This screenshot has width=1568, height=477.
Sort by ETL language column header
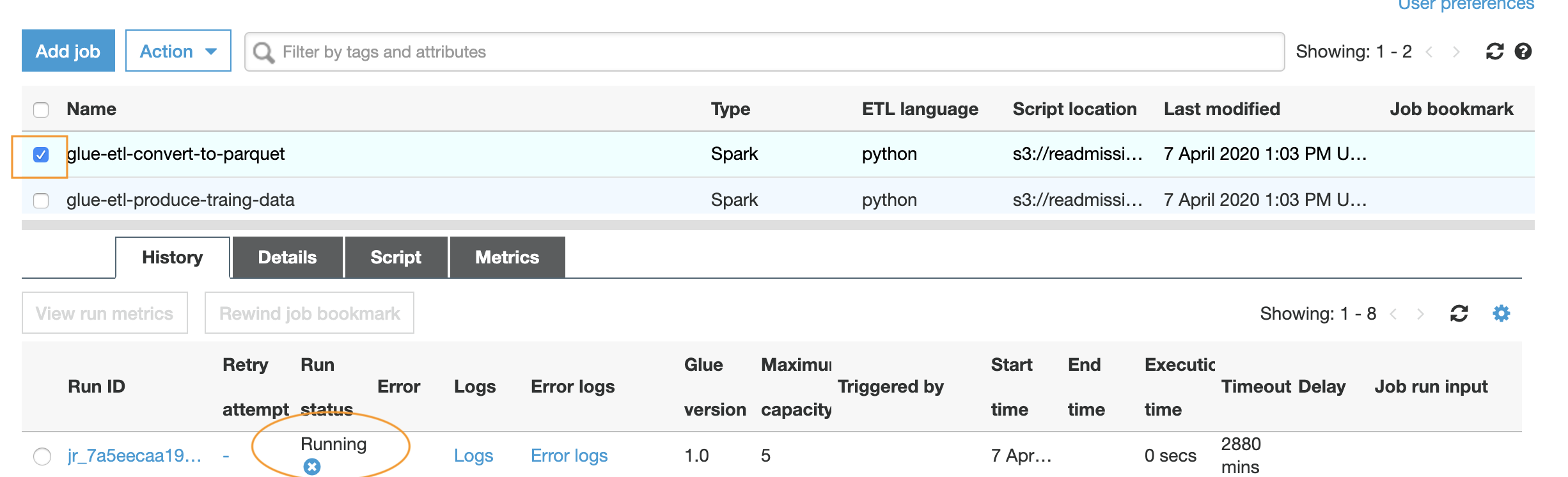tap(920, 109)
